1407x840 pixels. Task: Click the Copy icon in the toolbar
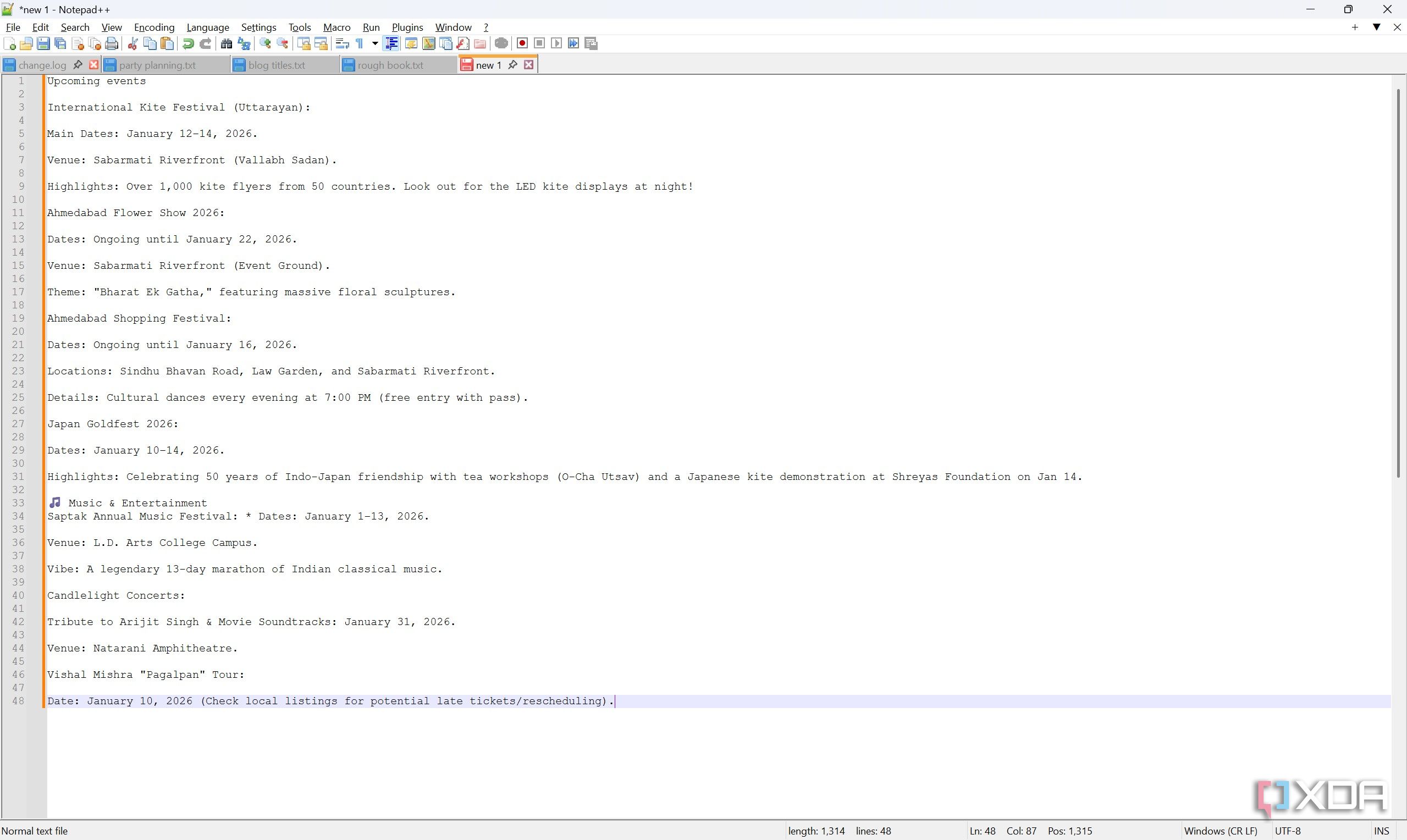click(150, 43)
